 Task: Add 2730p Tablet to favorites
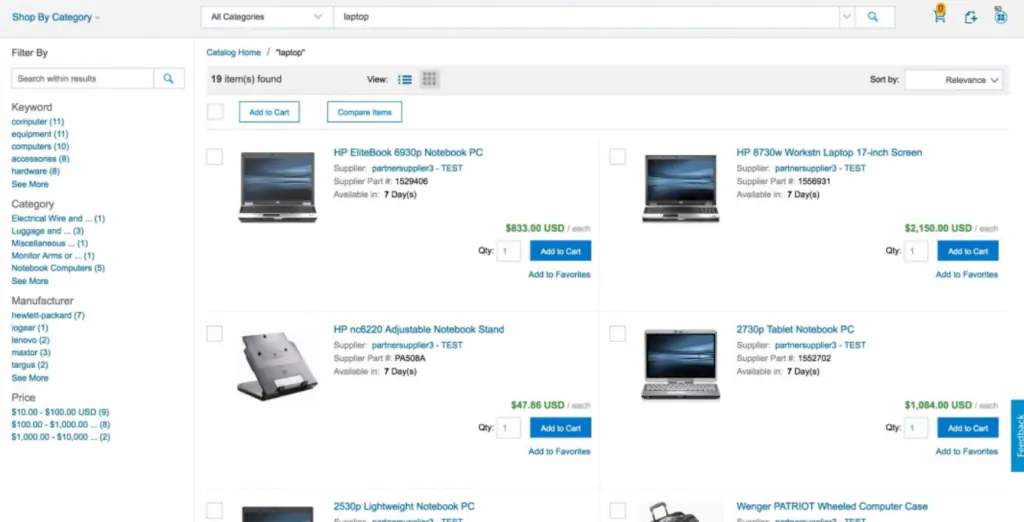tap(967, 451)
